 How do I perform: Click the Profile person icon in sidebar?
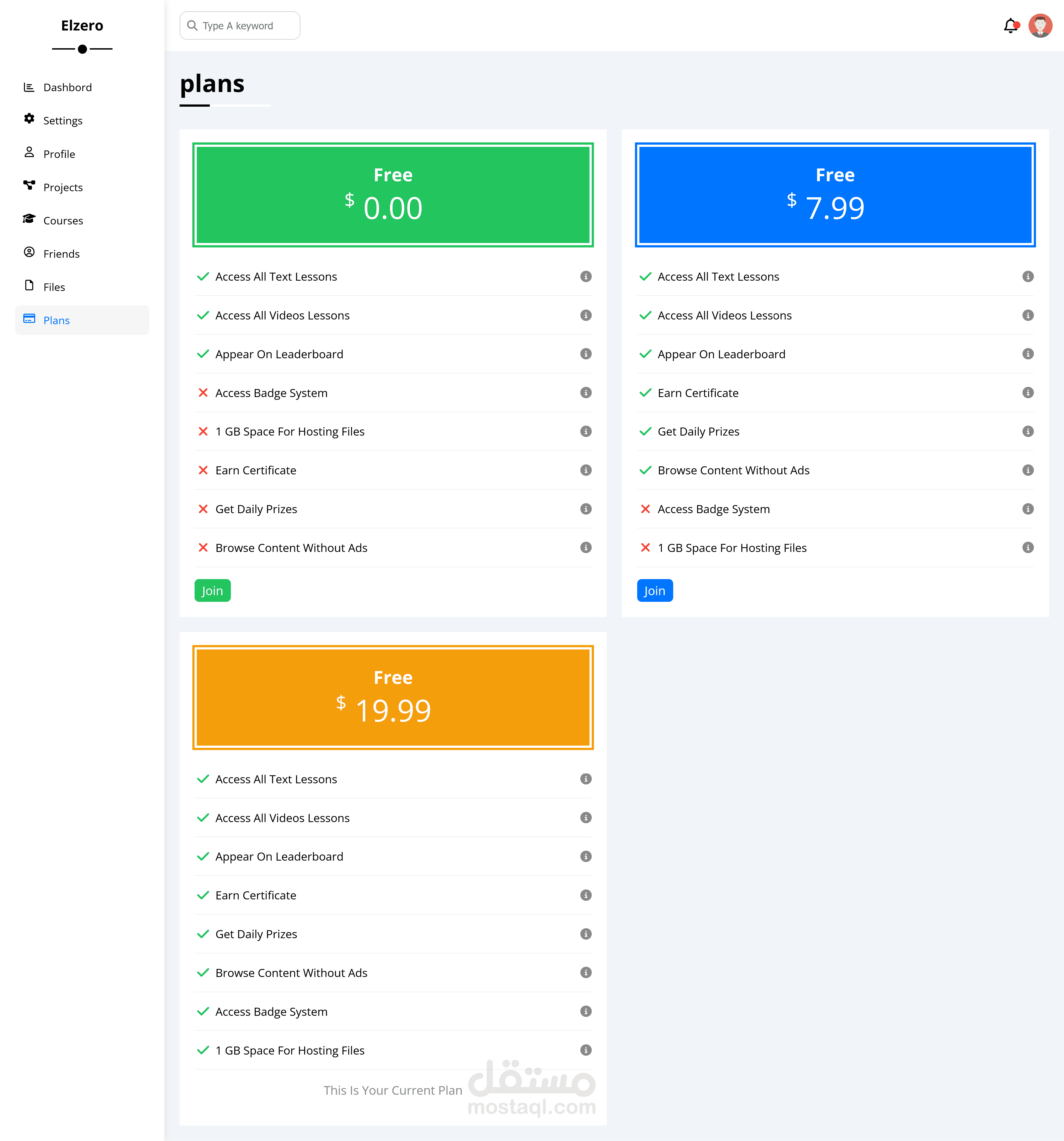(x=29, y=152)
